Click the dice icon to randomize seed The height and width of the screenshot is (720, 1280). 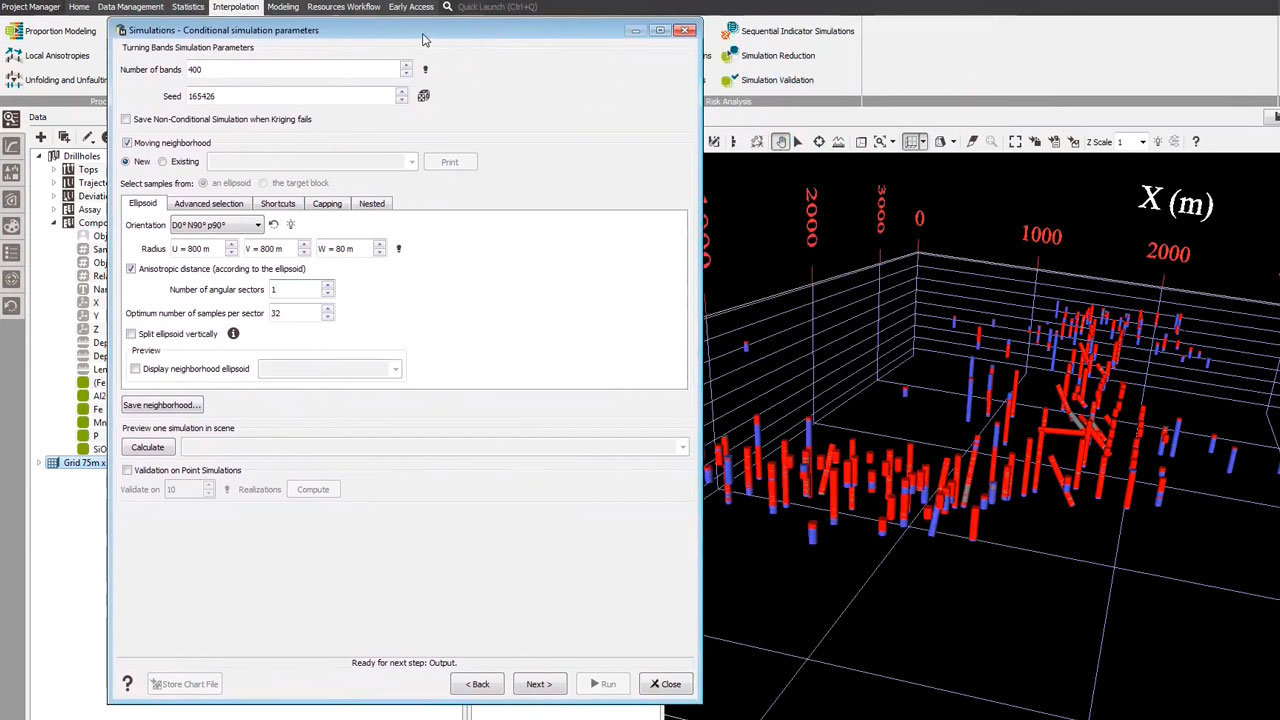[x=424, y=96]
